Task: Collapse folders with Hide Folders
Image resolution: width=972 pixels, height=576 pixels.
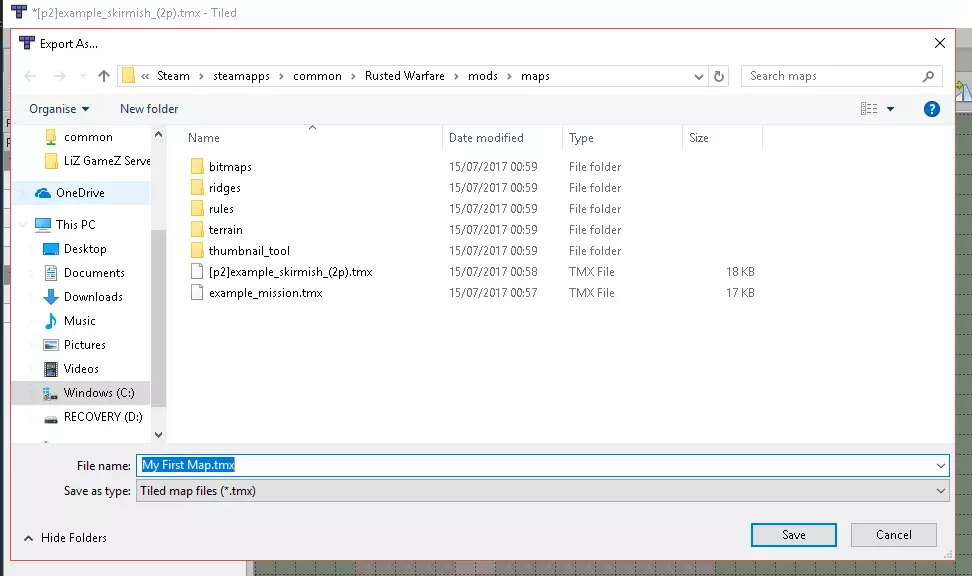Action: [x=66, y=538]
